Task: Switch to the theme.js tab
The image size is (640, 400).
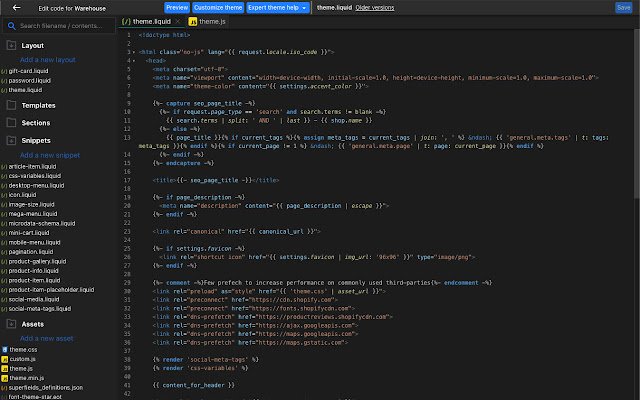Action: (x=207, y=22)
